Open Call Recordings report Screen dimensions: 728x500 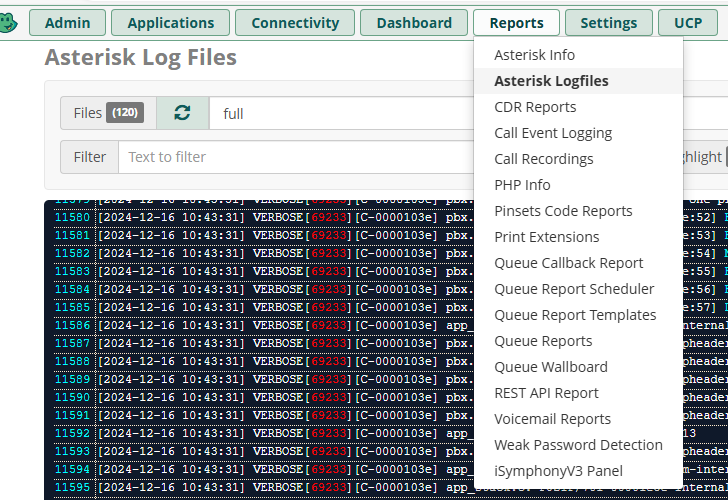pos(578,159)
